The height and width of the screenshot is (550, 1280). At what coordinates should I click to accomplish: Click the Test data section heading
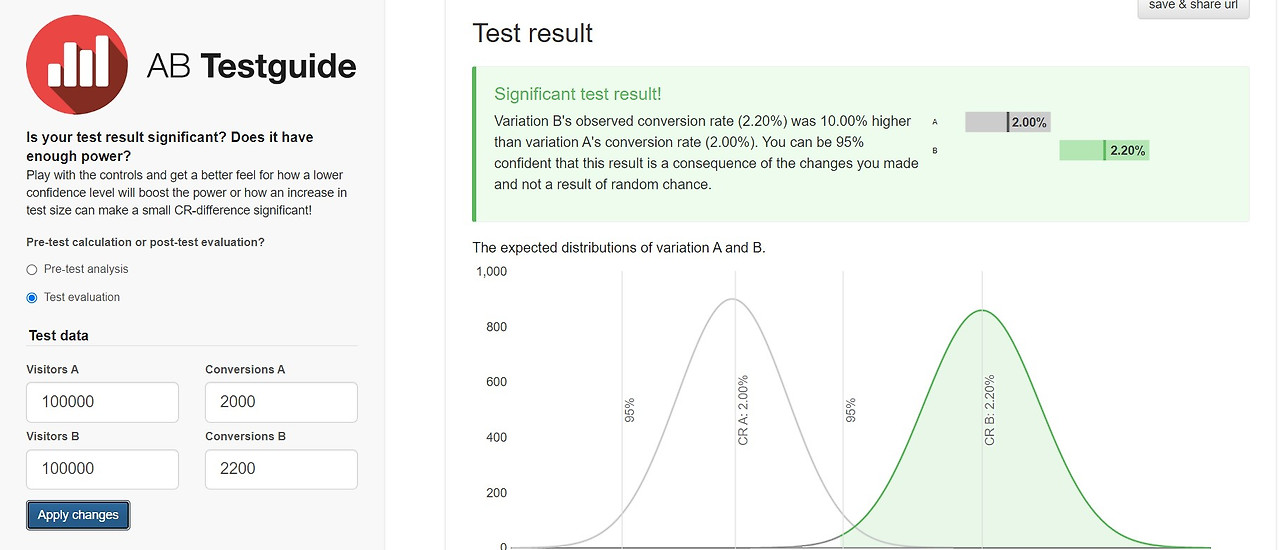[59, 335]
